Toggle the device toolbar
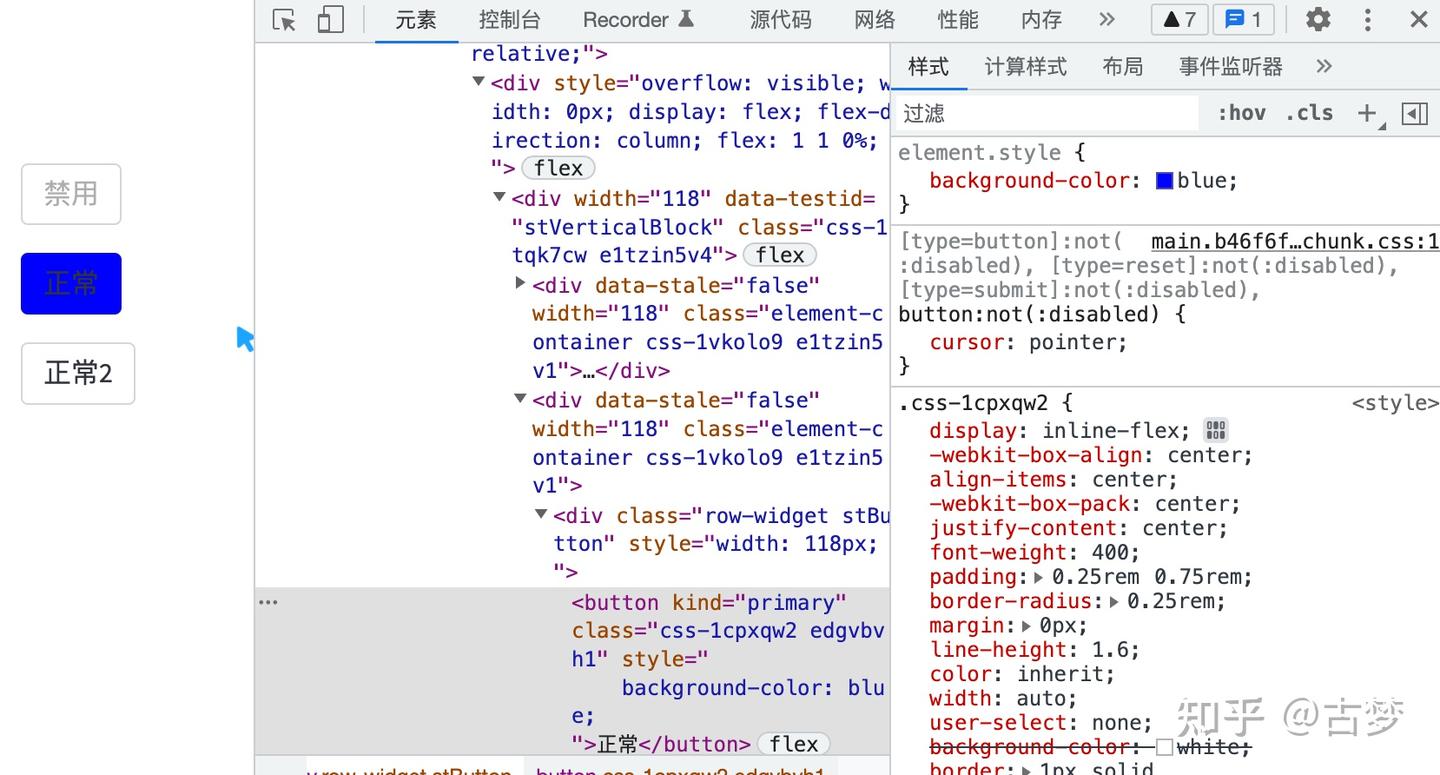The image size is (1440, 775). coord(330,19)
